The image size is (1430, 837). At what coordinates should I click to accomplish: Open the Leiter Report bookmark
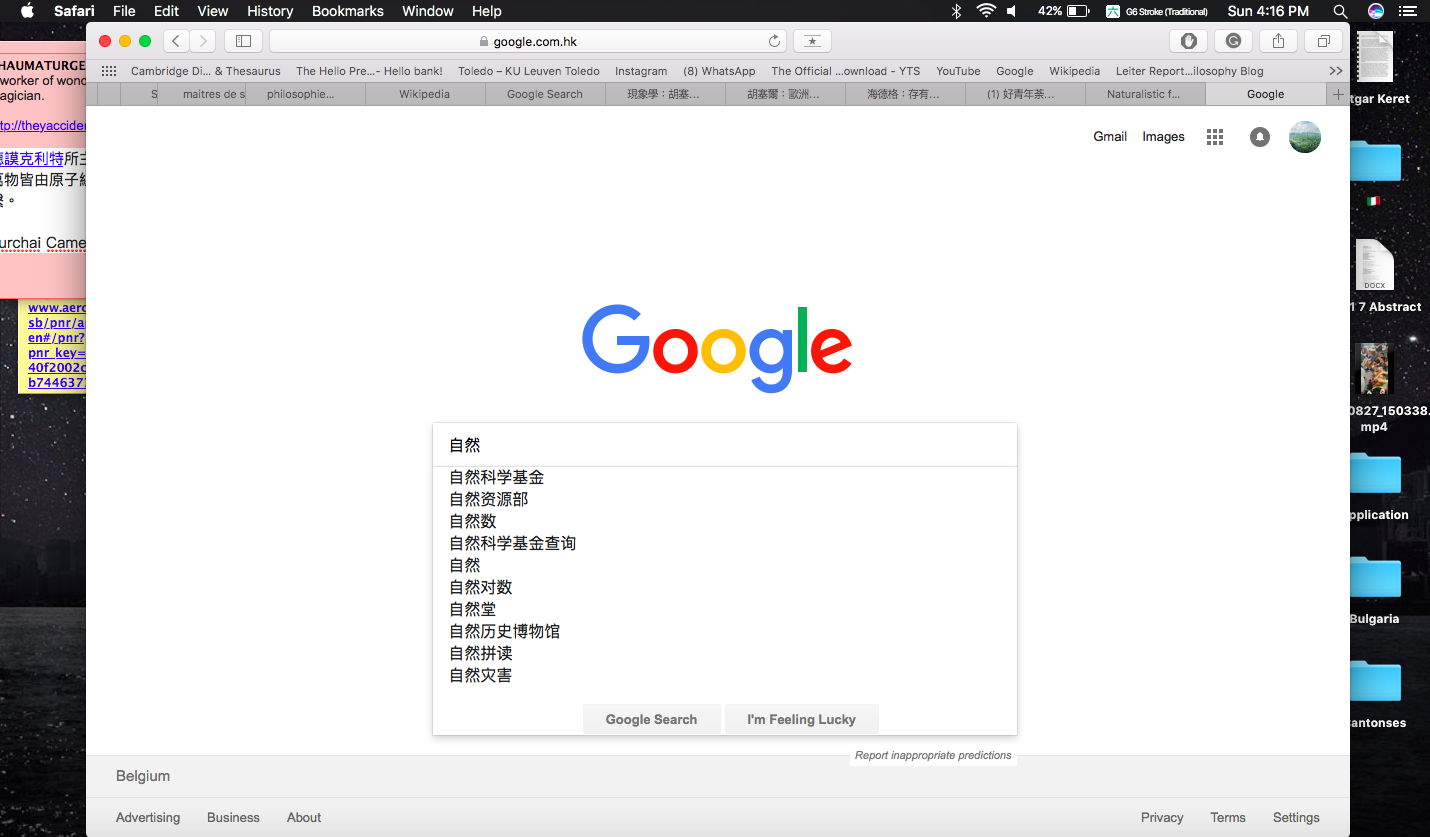(1190, 71)
